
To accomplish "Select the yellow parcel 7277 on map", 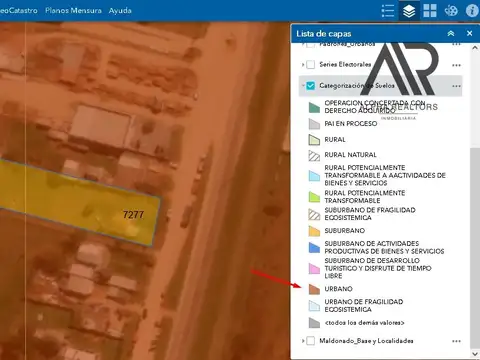I will coord(80,203).
